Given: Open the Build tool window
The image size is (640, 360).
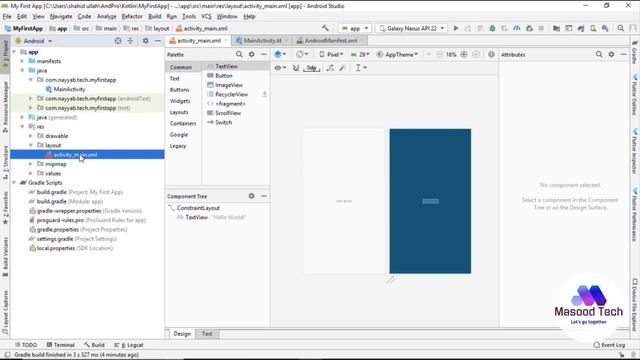Looking at the screenshot, I should [x=94, y=345].
